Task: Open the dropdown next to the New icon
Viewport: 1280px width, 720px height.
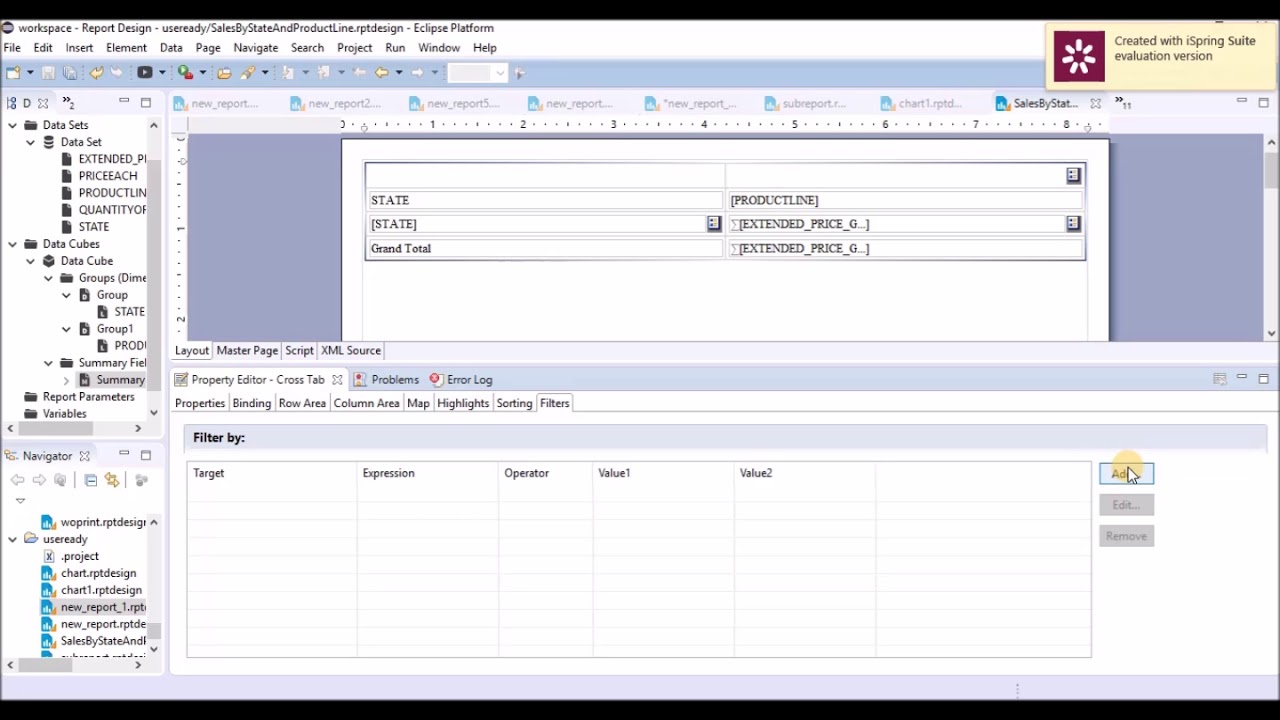Action: click(x=29, y=73)
